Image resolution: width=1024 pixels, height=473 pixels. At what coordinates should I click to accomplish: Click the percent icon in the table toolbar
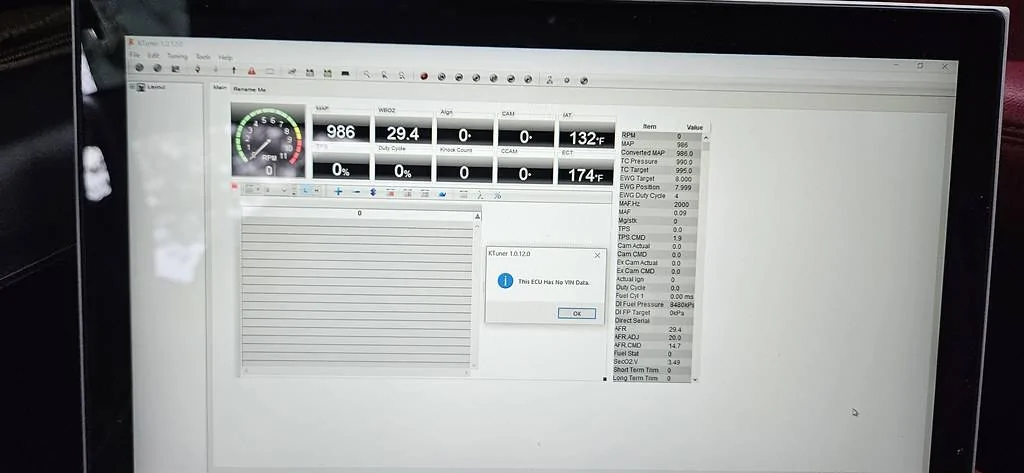(497, 195)
